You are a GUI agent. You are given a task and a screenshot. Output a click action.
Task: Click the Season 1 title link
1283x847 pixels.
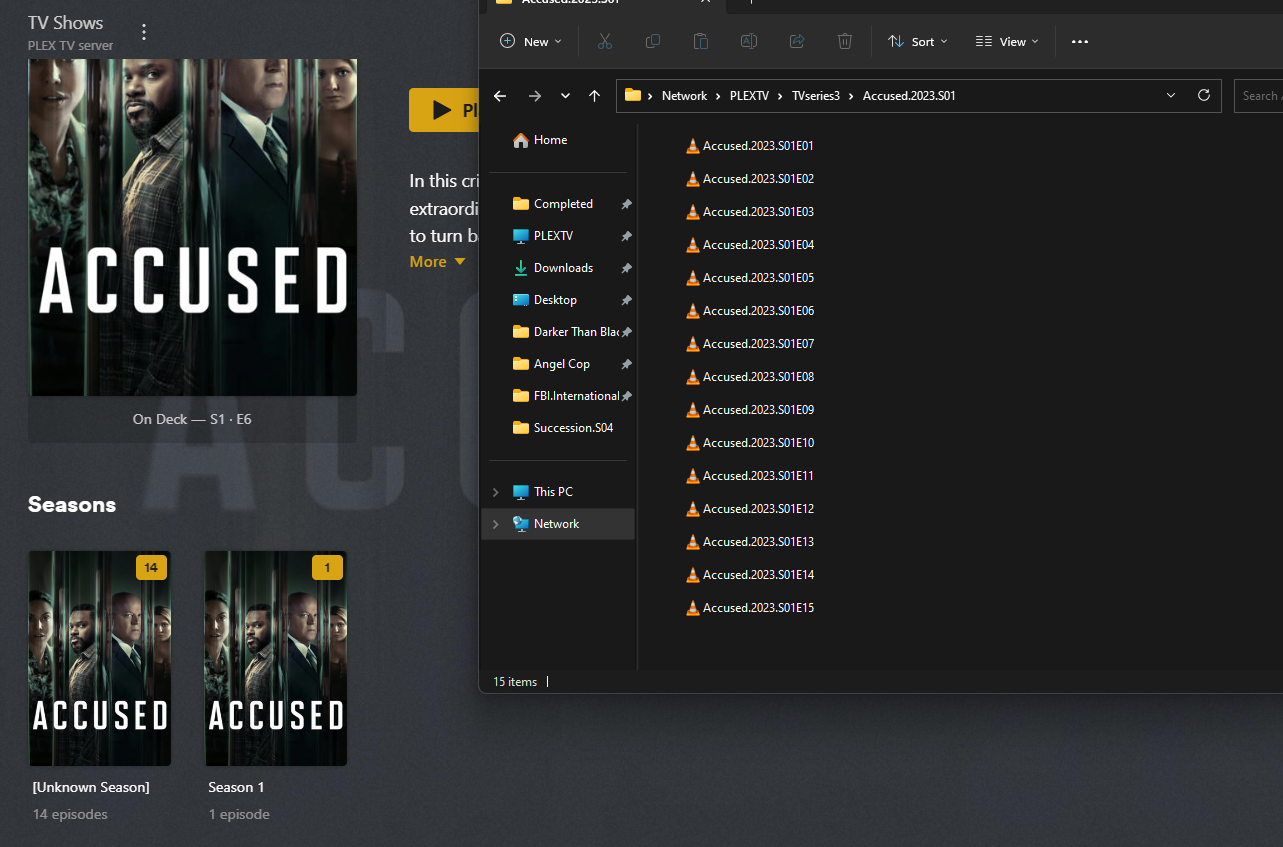point(236,787)
